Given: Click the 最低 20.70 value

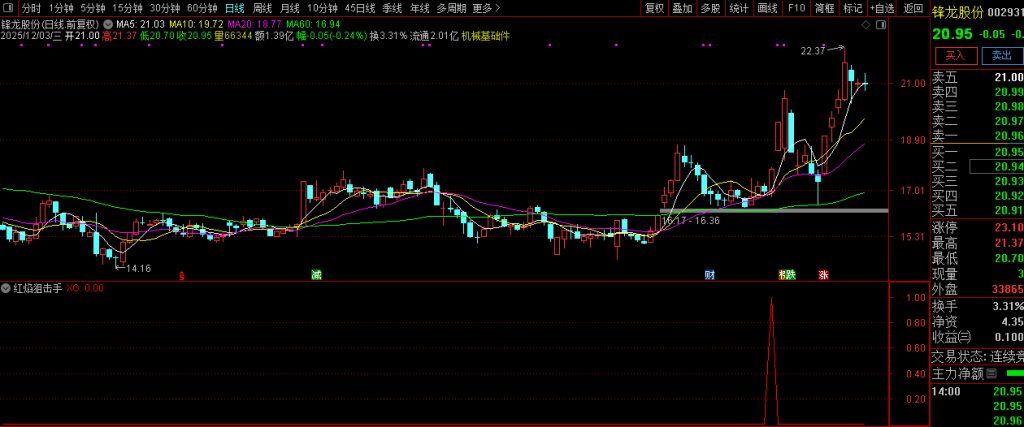Looking at the screenshot, I should pyautogui.click(x=1008, y=259).
